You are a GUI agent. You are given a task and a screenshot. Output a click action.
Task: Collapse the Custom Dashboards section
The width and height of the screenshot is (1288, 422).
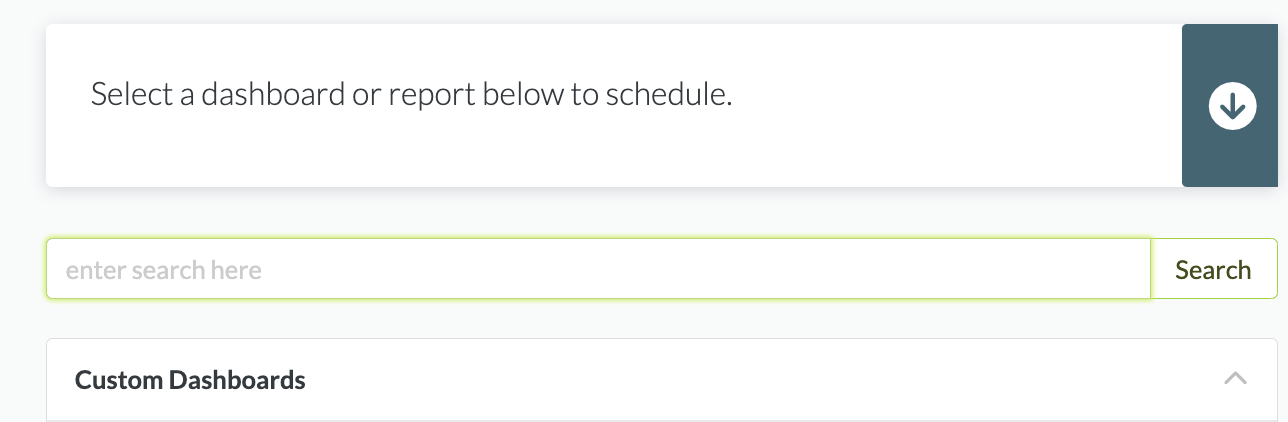point(1235,379)
